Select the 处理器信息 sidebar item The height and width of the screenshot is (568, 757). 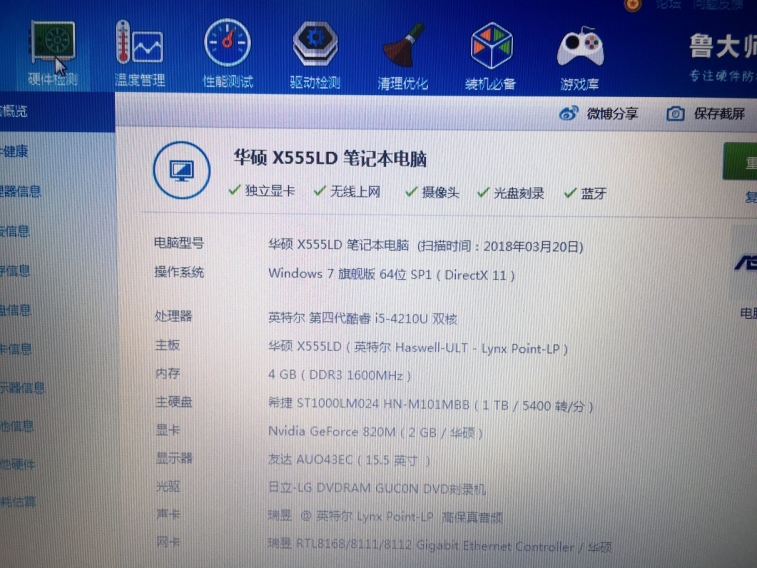coord(20,191)
